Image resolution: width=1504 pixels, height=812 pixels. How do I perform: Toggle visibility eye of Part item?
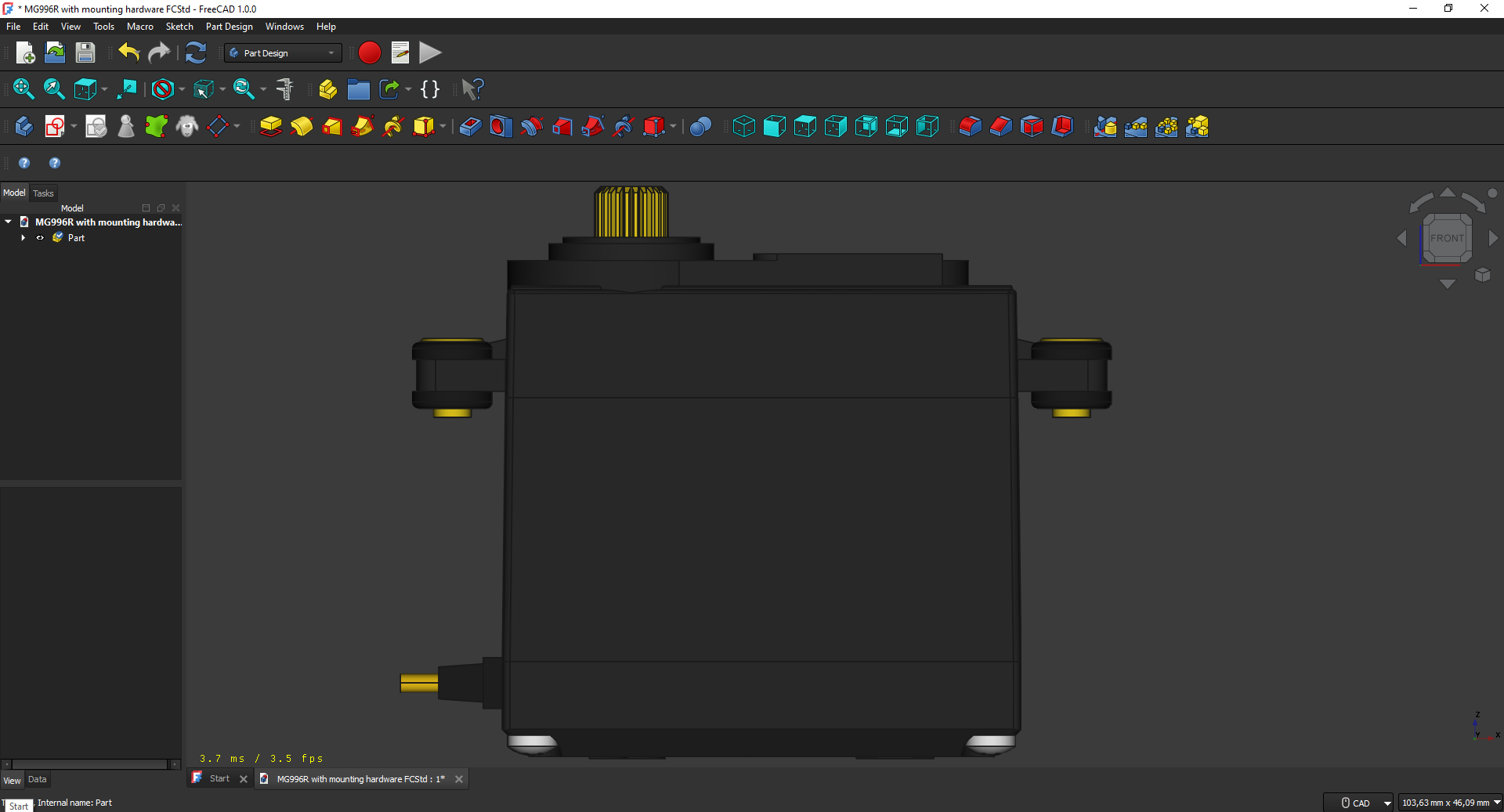point(40,238)
